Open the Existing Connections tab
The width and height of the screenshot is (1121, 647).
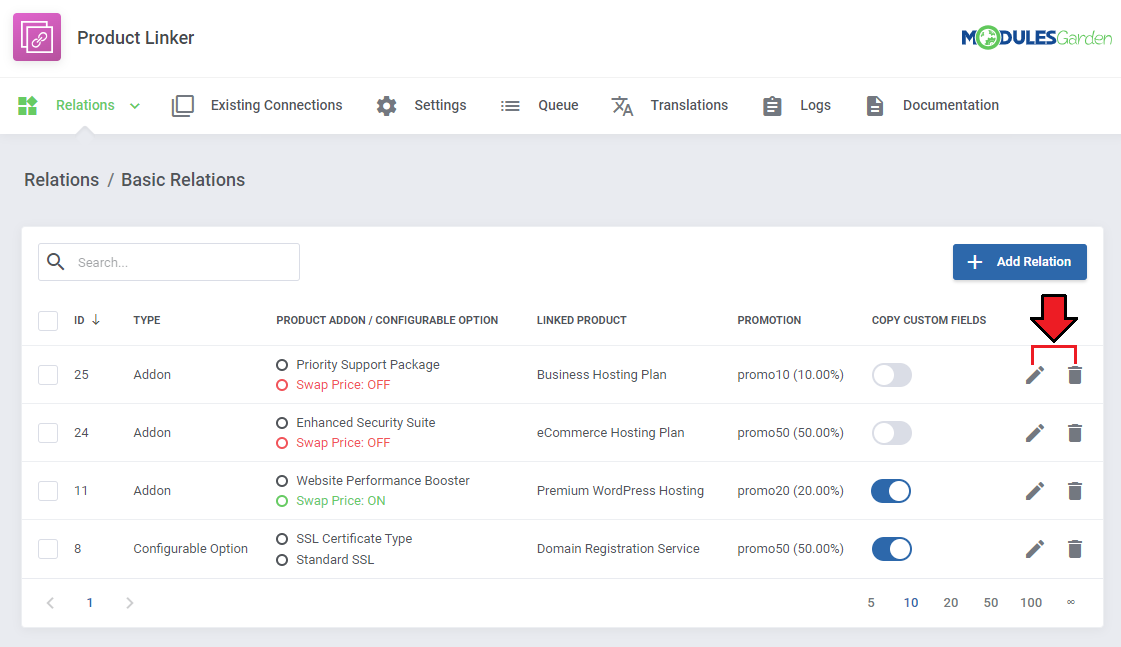click(276, 105)
